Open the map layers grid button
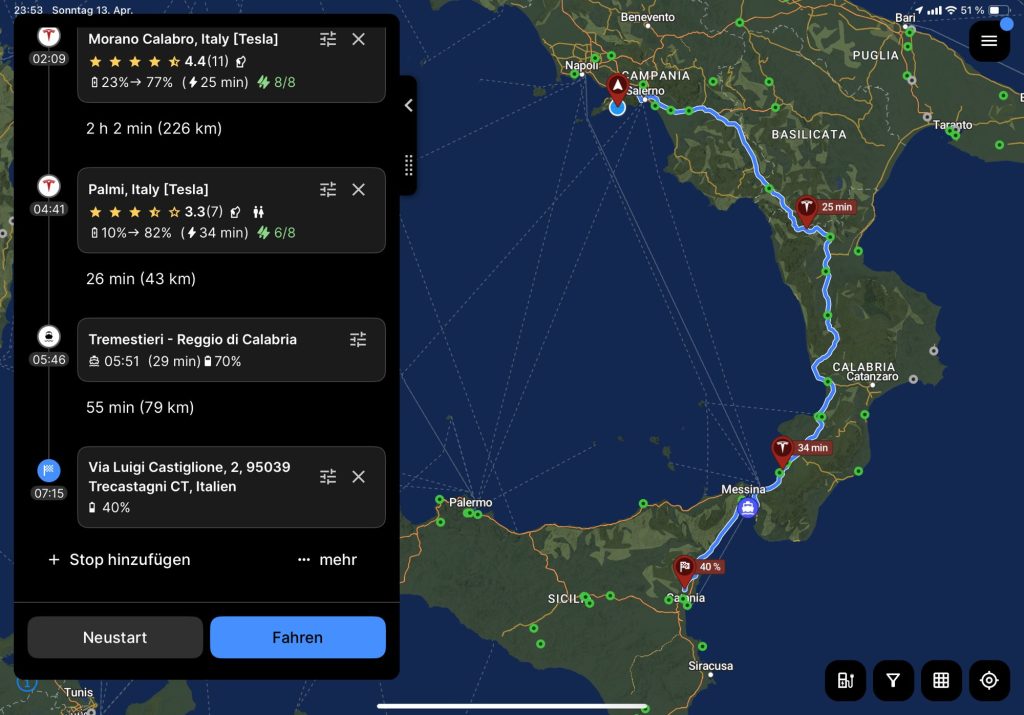 941,680
